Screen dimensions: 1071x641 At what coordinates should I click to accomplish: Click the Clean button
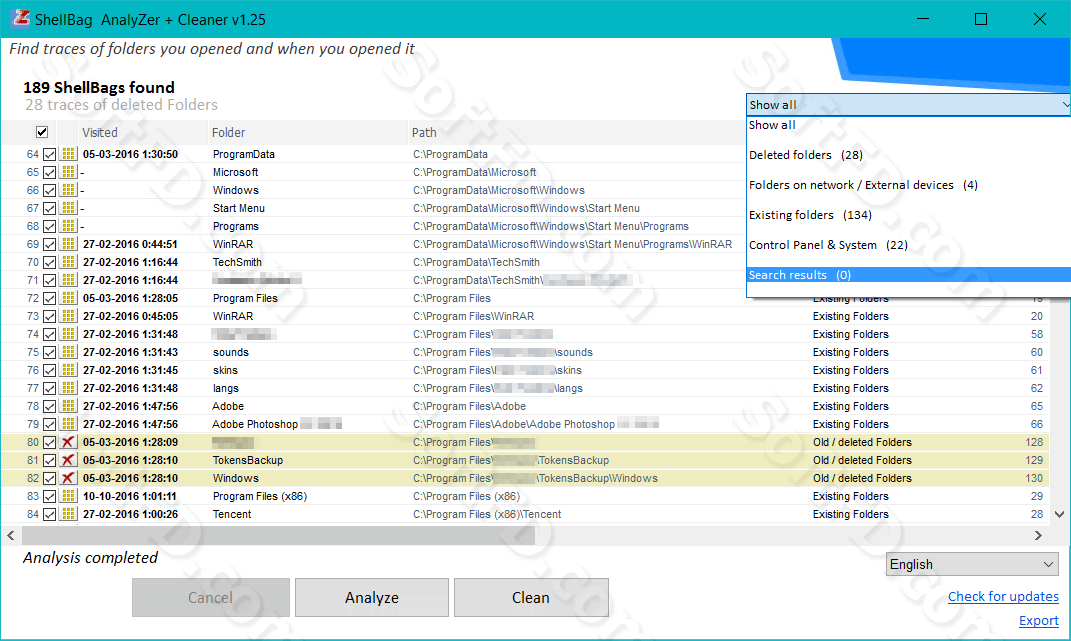coord(531,597)
